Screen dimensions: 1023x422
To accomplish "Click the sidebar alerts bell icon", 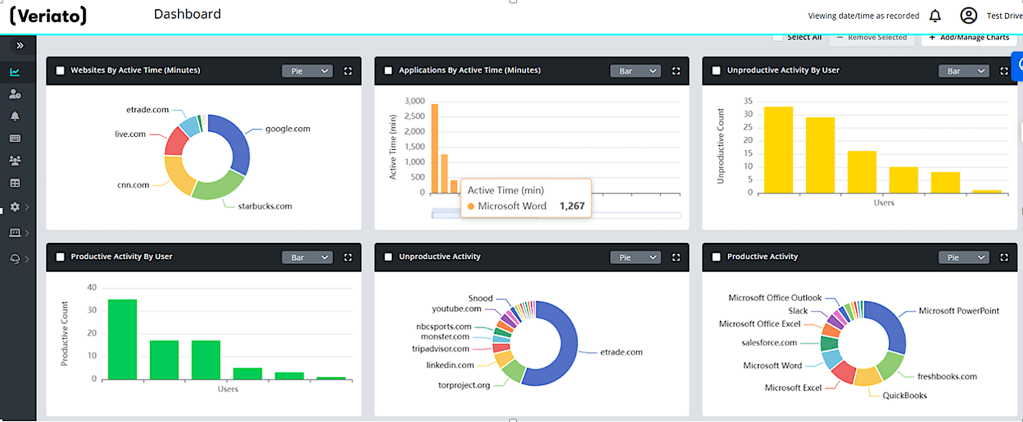I will coord(15,116).
